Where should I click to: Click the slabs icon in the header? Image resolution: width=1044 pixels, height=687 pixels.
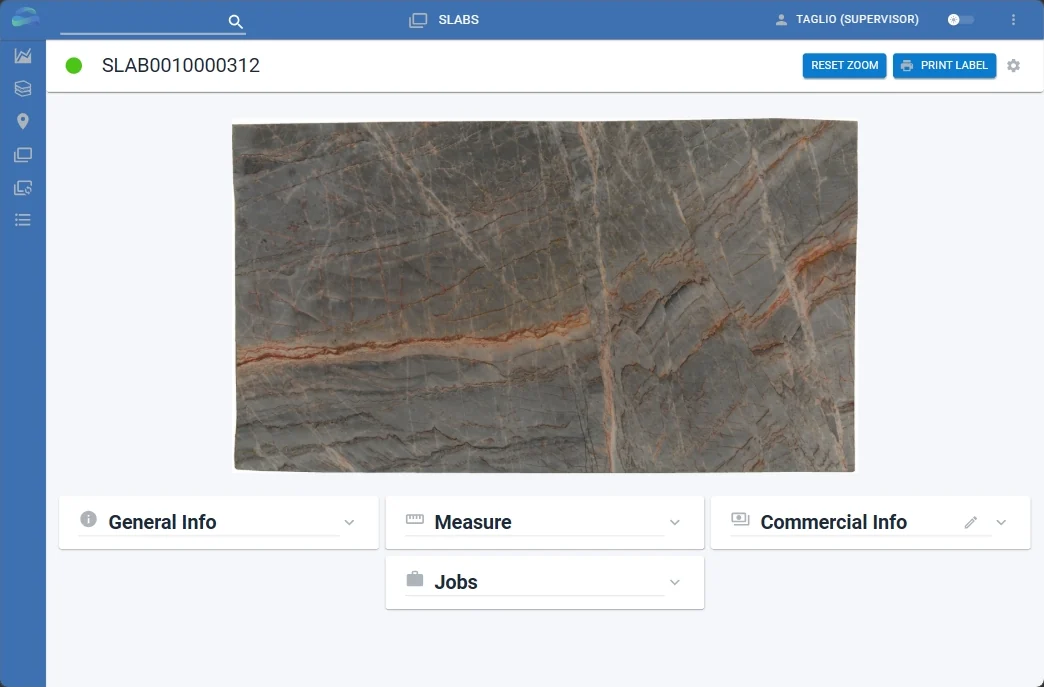coord(418,20)
